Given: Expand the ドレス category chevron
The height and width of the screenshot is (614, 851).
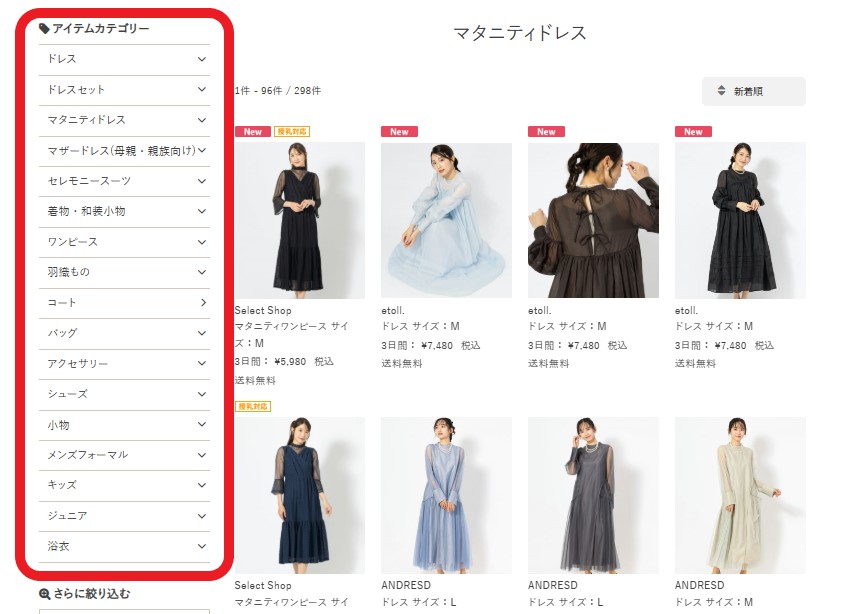Looking at the screenshot, I should coord(202,59).
